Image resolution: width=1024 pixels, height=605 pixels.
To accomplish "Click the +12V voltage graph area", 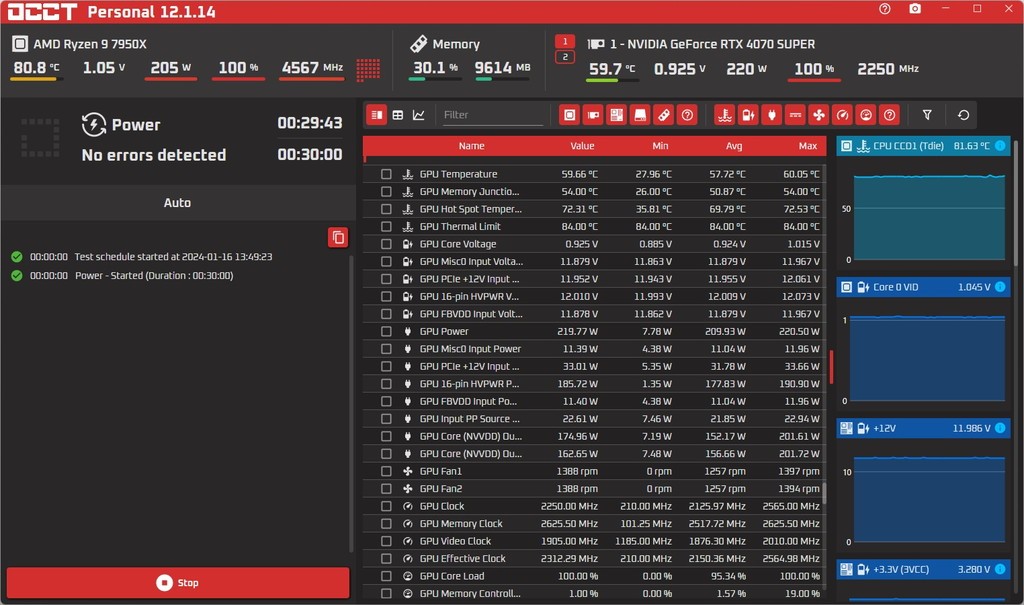I will (x=929, y=500).
